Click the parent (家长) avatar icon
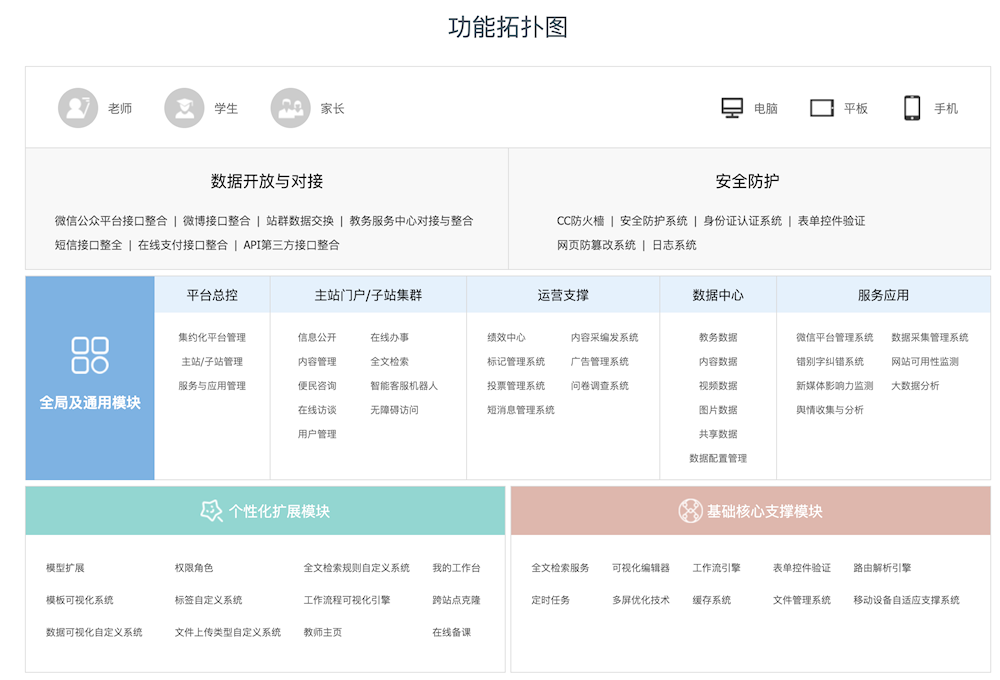The image size is (1000, 680). (x=291, y=108)
